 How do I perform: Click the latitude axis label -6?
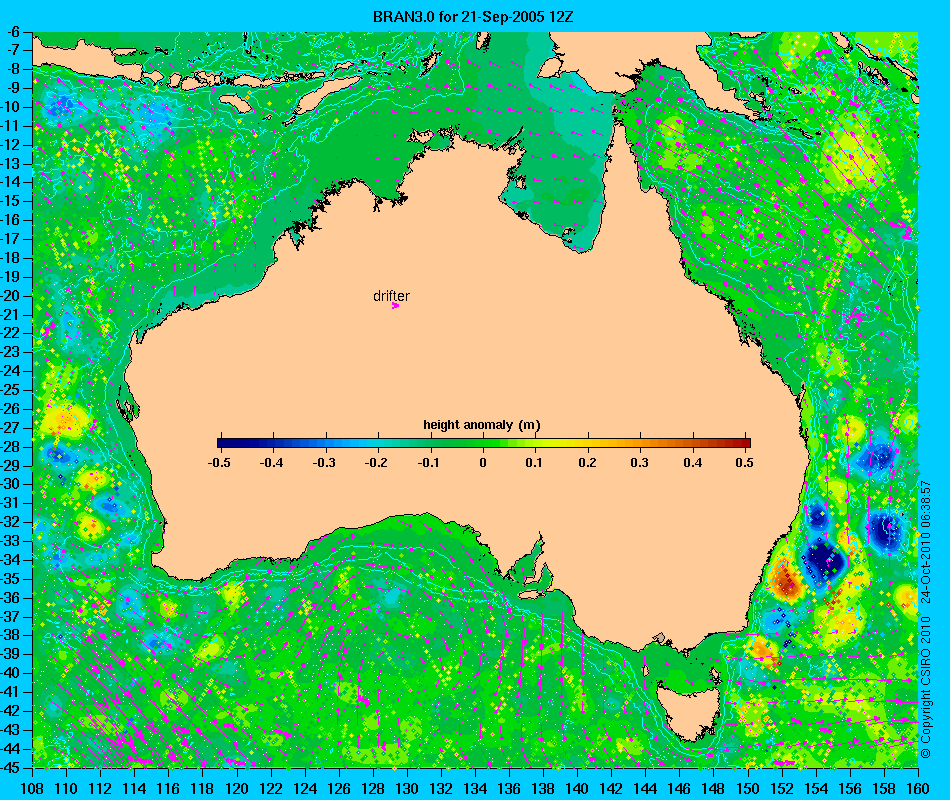tap(13, 32)
